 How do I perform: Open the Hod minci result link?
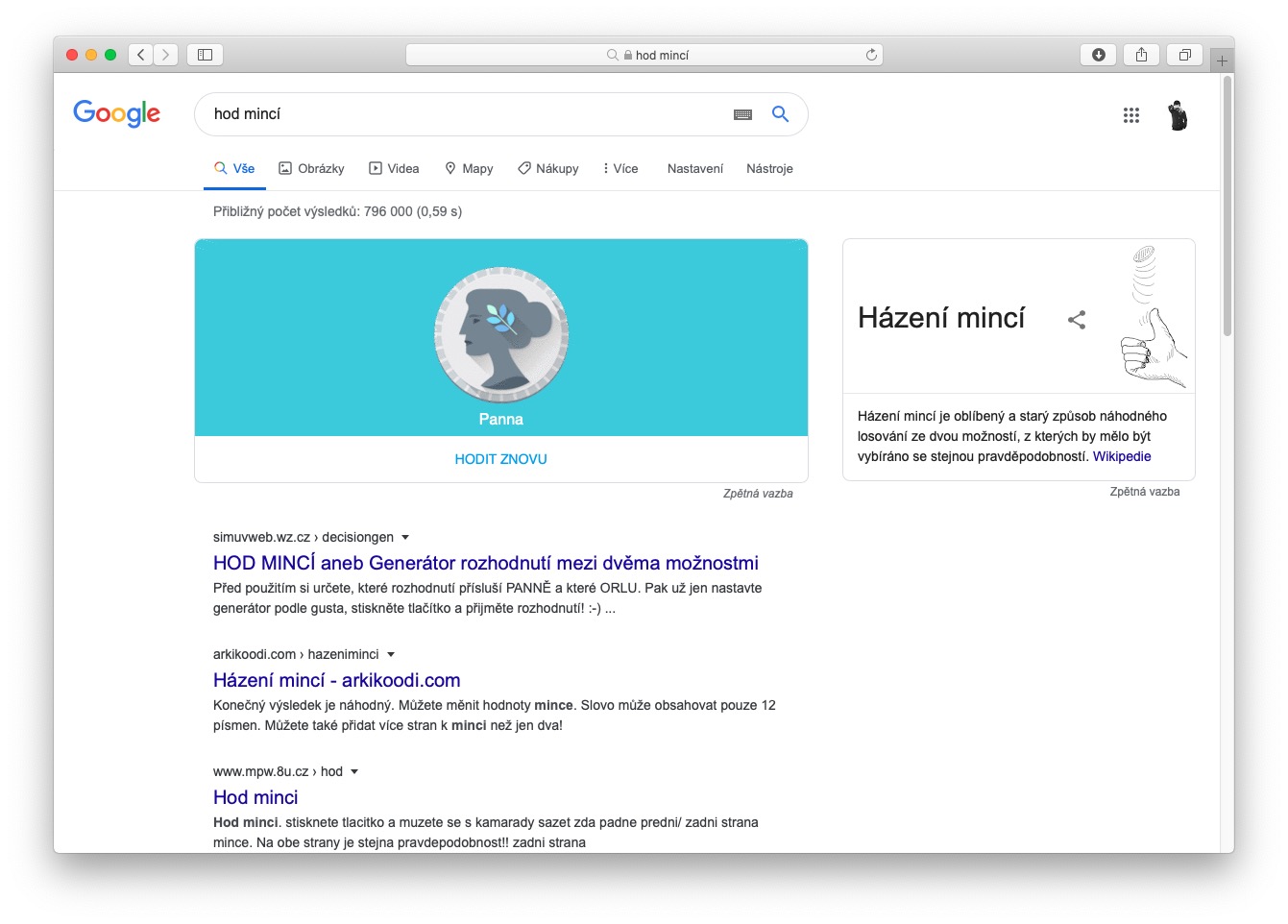click(255, 797)
